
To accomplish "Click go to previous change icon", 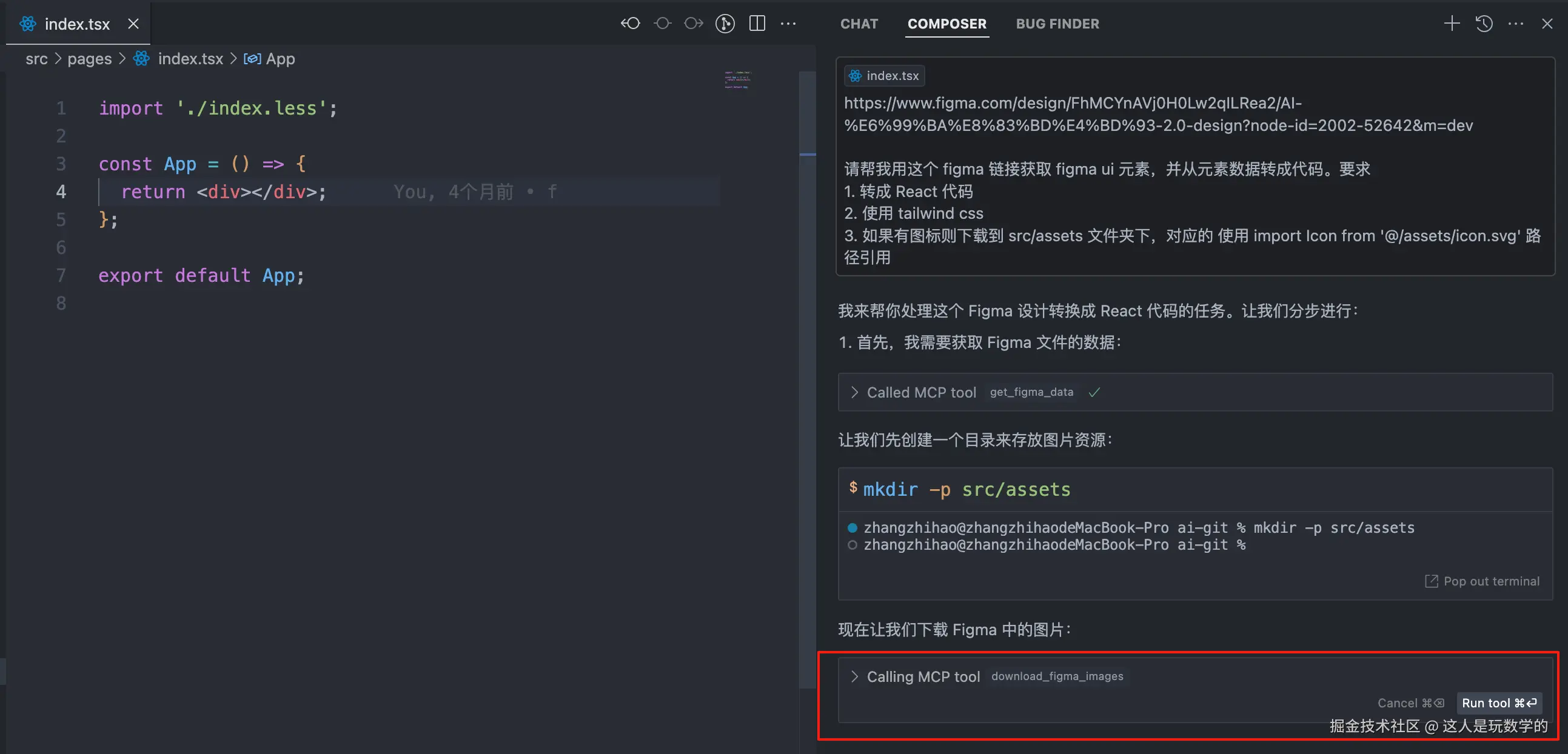I will (631, 24).
